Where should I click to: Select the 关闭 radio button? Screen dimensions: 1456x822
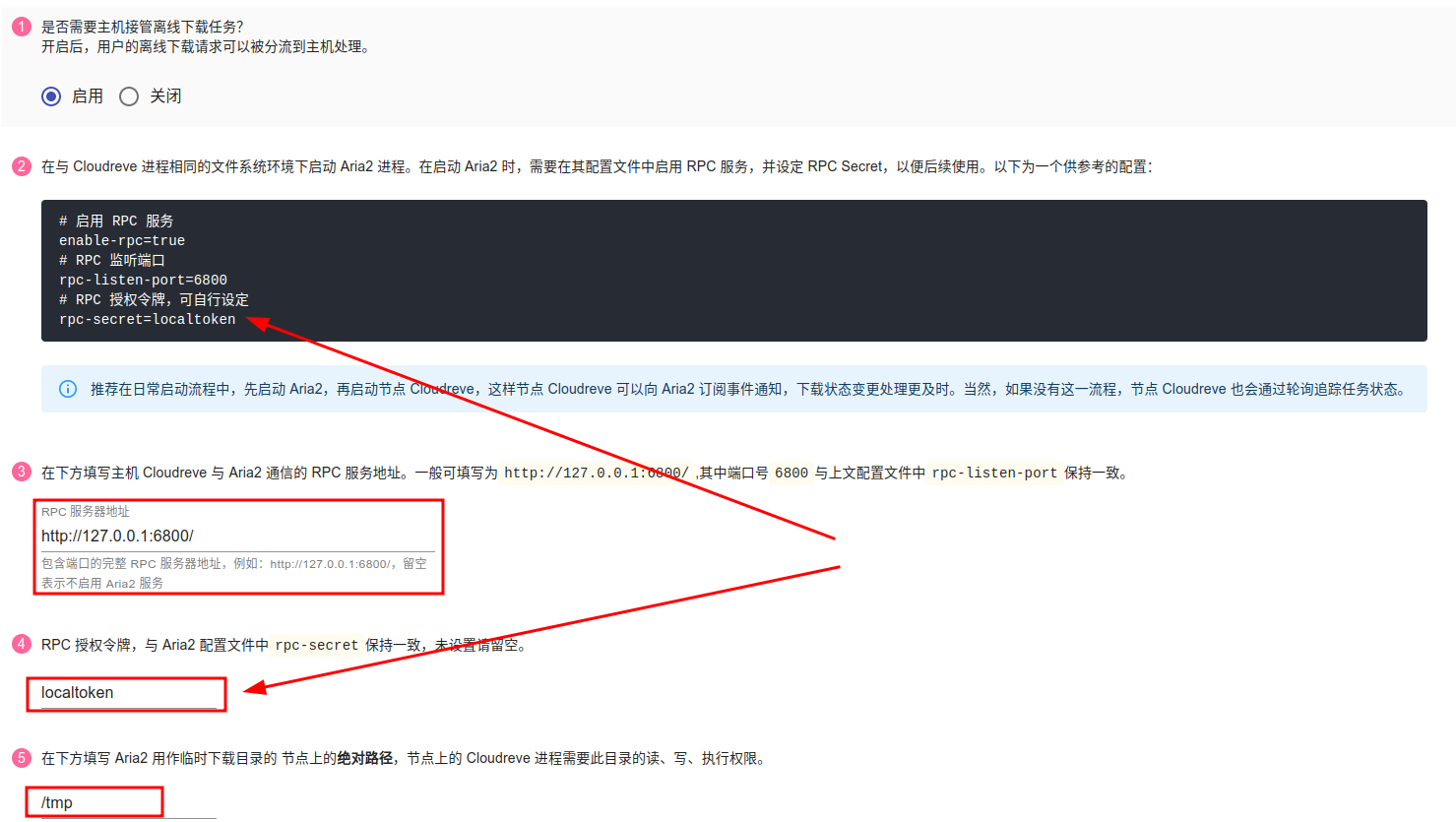pos(129,96)
